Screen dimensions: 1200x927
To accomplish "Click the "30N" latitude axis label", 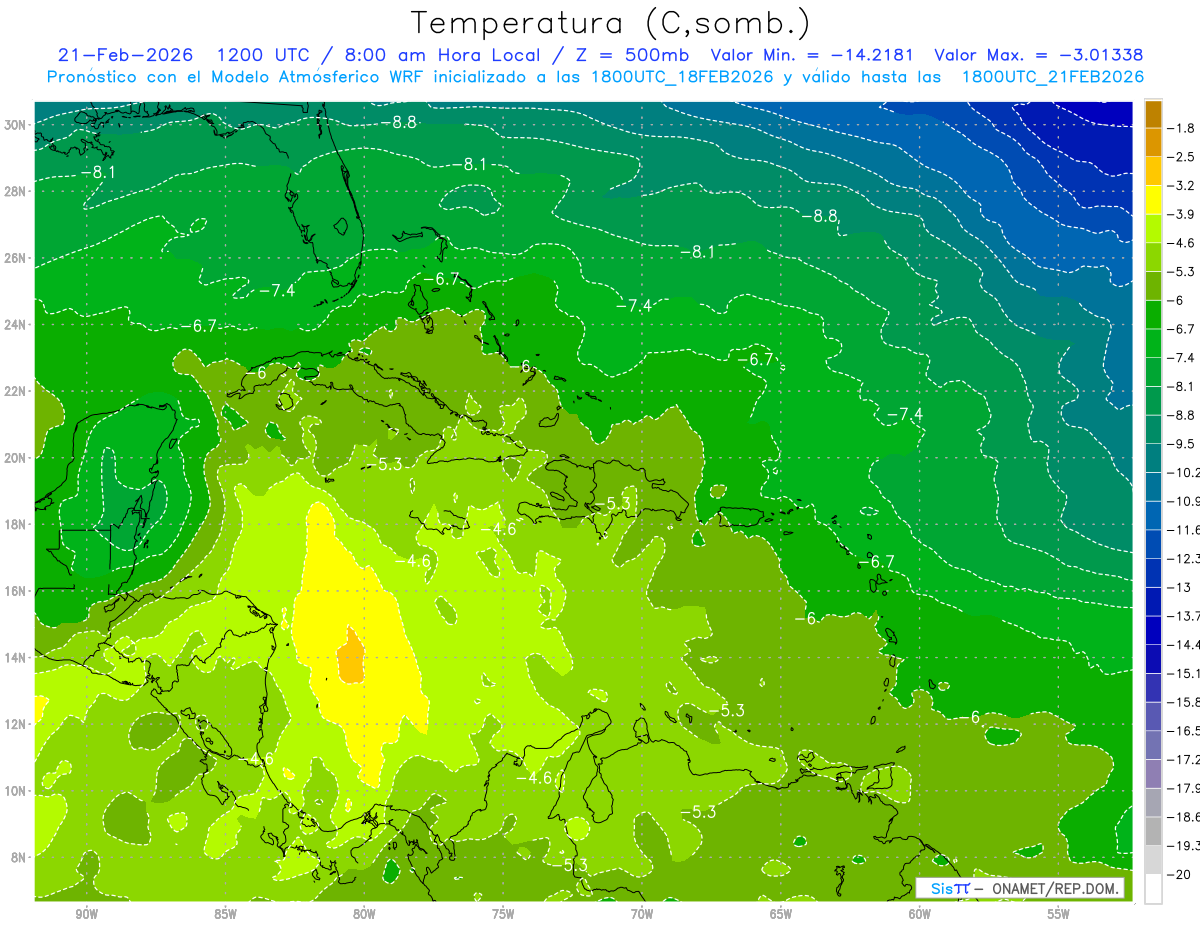I will [x=17, y=125].
